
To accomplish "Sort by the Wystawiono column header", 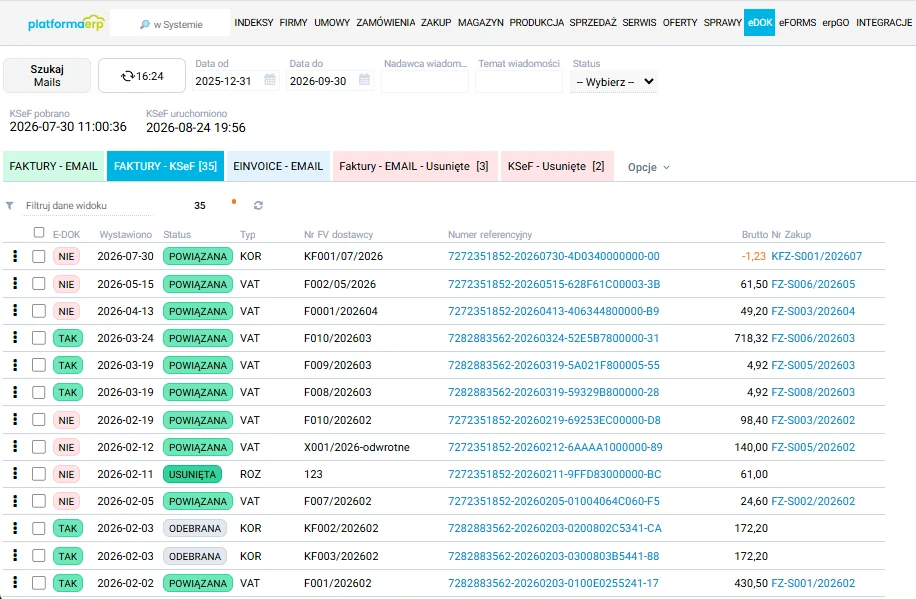I will (x=126, y=234).
